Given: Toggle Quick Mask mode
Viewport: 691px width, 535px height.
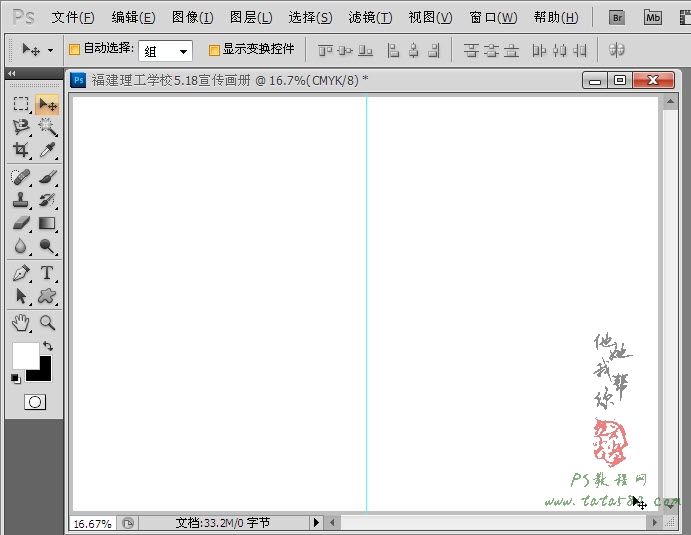Looking at the screenshot, I should 35,402.
